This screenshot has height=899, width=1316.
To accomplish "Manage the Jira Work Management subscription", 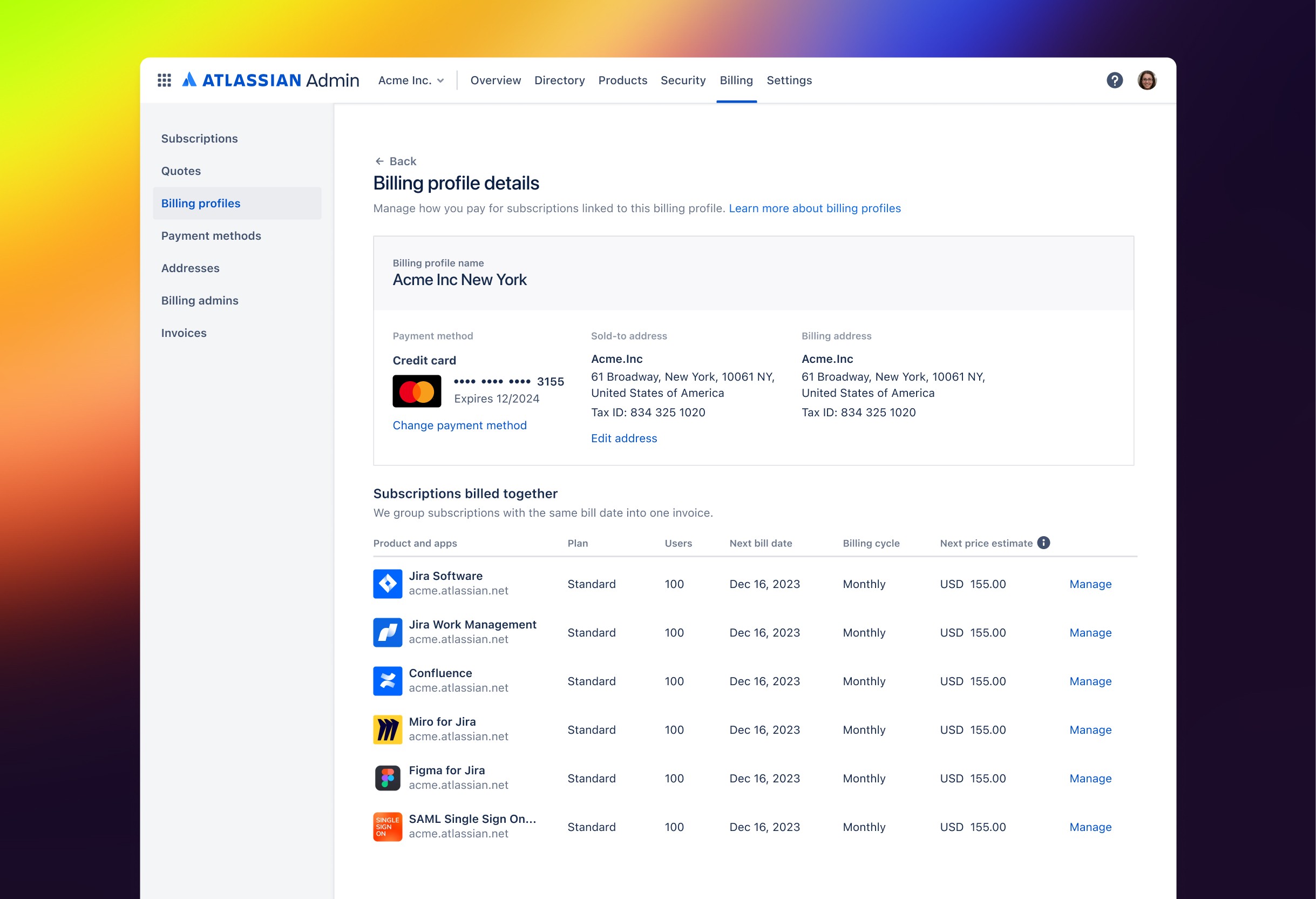I will click(x=1090, y=633).
